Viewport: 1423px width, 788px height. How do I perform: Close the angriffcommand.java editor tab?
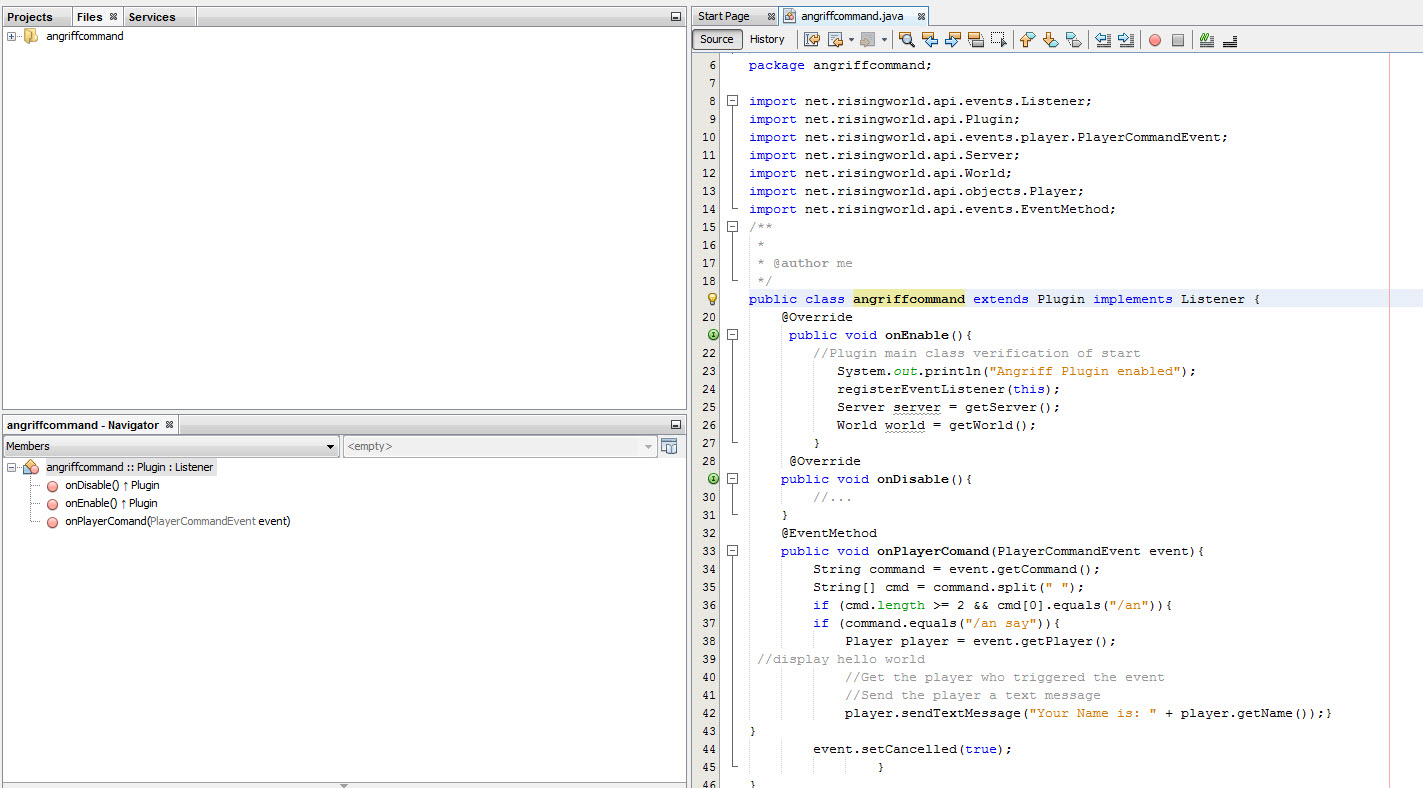click(921, 17)
